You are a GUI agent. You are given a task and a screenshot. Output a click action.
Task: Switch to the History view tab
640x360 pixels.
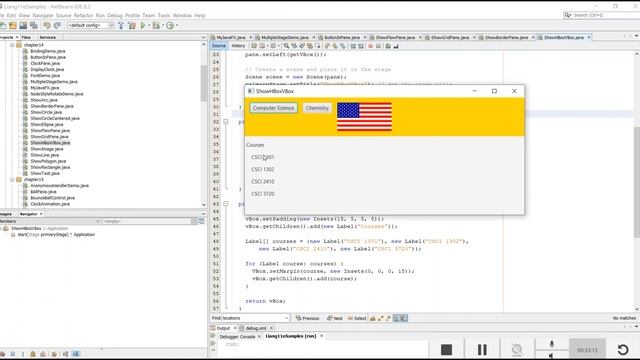(x=238, y=46)
